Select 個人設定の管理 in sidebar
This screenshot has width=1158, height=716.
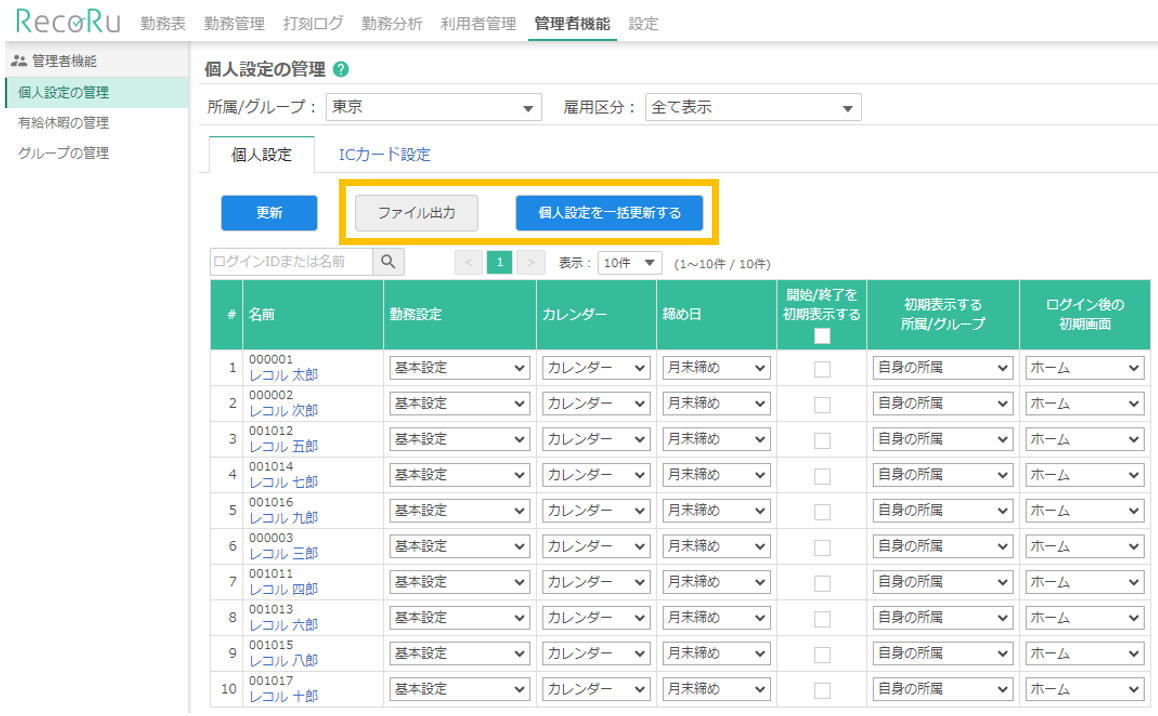(97, 92)
